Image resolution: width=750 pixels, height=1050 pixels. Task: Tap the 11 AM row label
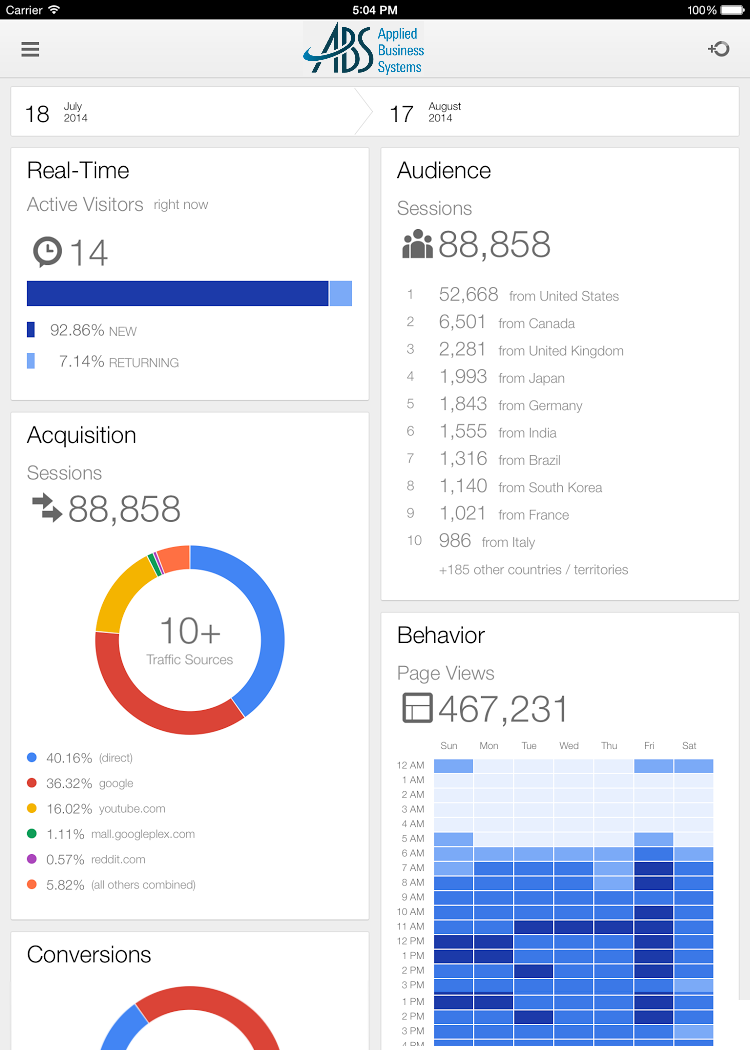click(410, 926)
